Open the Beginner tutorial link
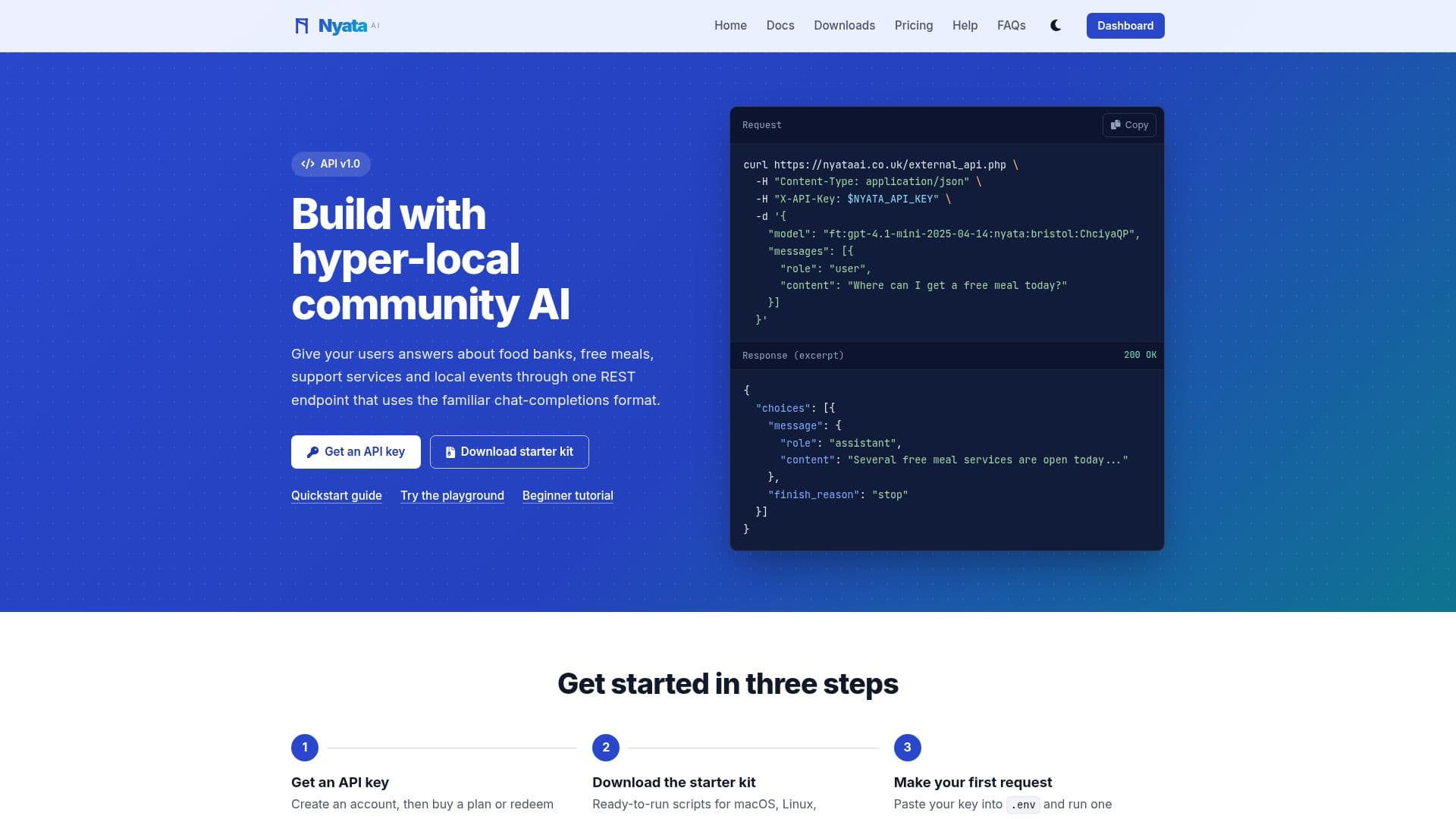The height and width of the screenshot is (819, 1456). coord(568,496)
